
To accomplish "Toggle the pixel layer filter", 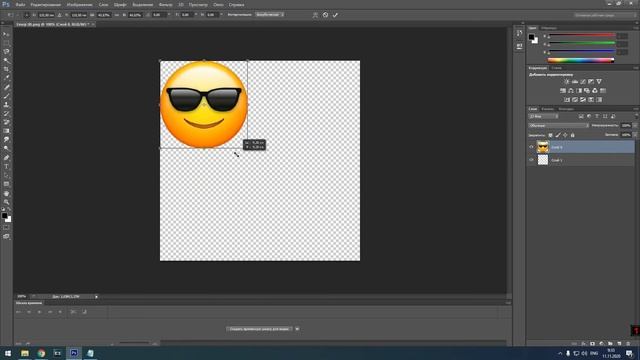I will [581, 117].
